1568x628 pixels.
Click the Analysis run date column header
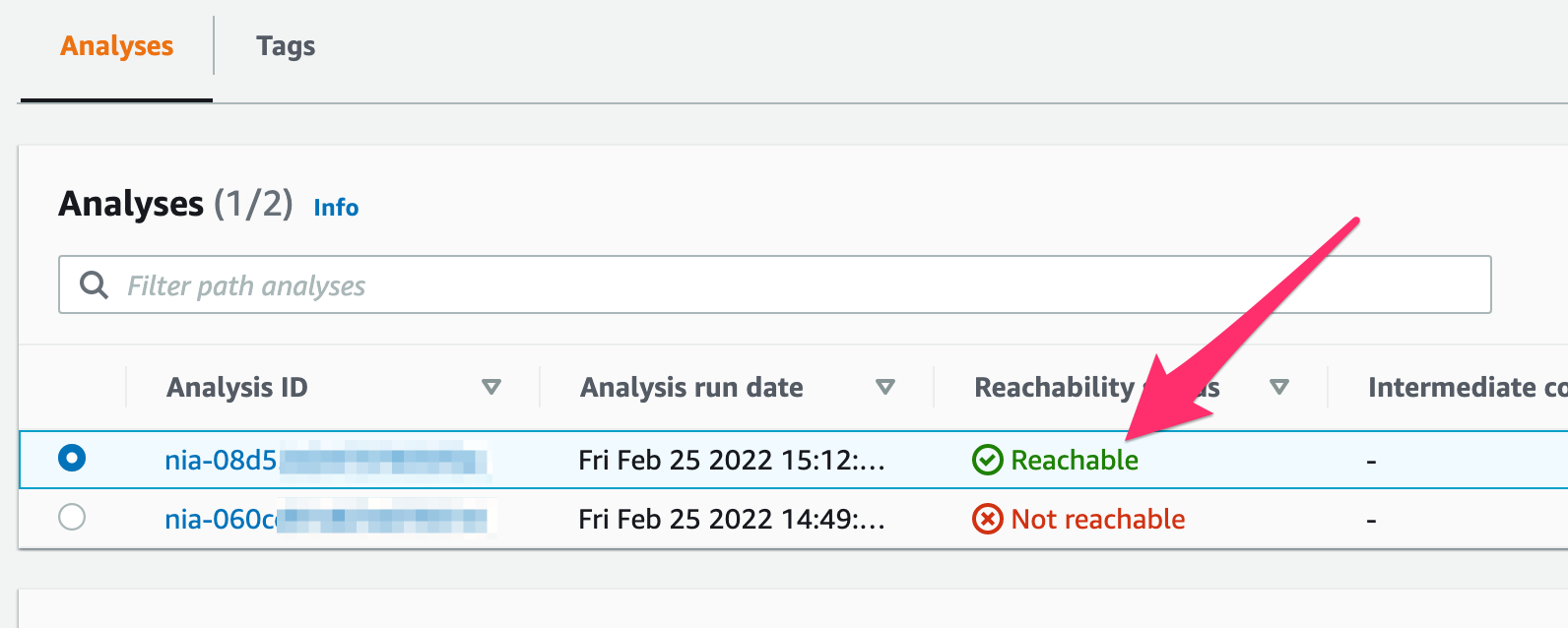click(691, 387)
